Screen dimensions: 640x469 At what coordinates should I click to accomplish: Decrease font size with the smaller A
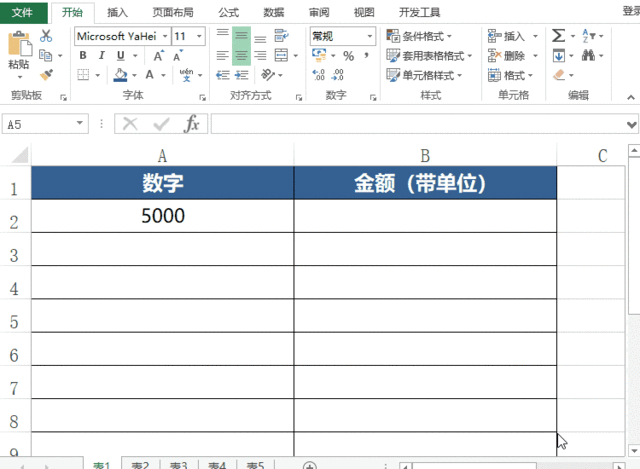click(x=178, y=56)
